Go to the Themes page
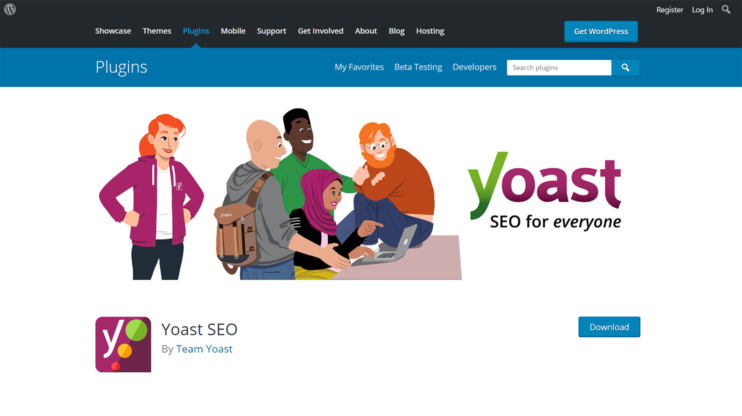 (x=157, y=31)
